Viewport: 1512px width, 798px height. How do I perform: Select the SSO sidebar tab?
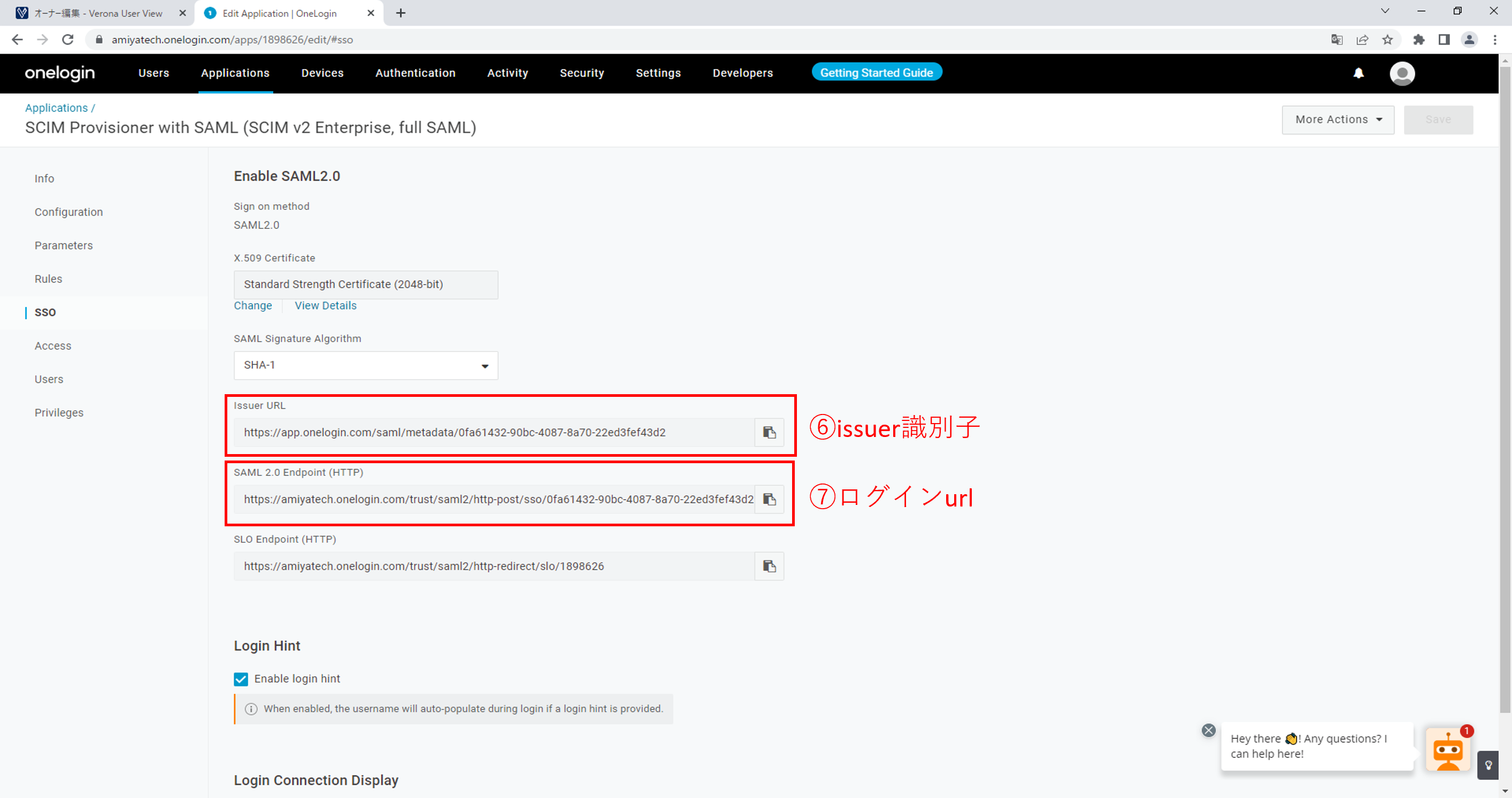point(45,312)
